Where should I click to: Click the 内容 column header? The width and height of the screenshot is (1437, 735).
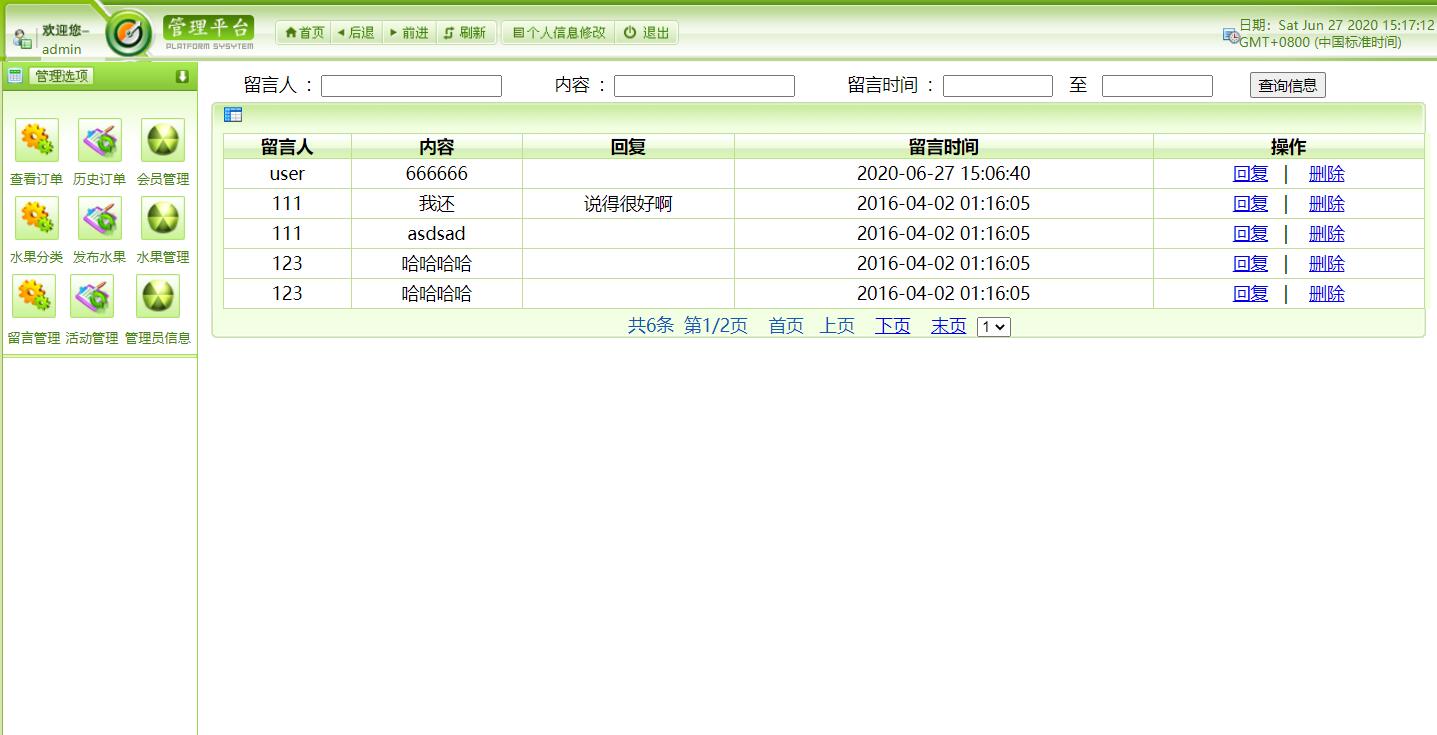pyautogui.click(x=437, y=147)
